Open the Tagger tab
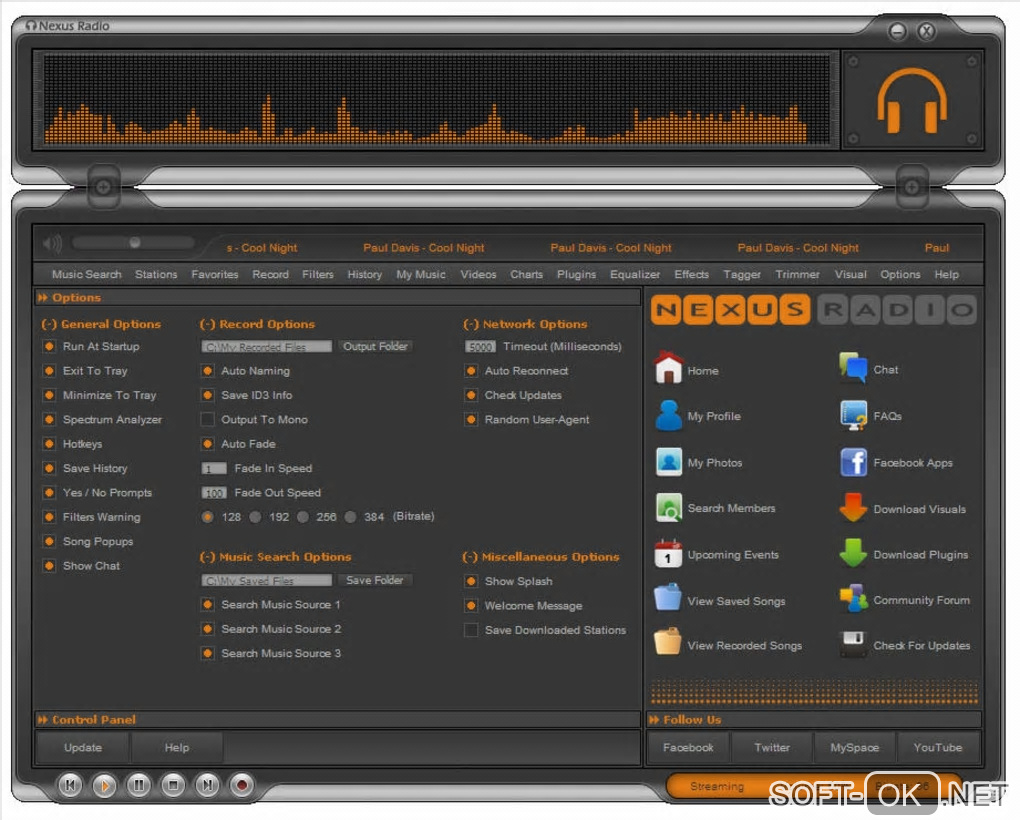This screenshot has width=1020, height=820. [x=742, y=274]
